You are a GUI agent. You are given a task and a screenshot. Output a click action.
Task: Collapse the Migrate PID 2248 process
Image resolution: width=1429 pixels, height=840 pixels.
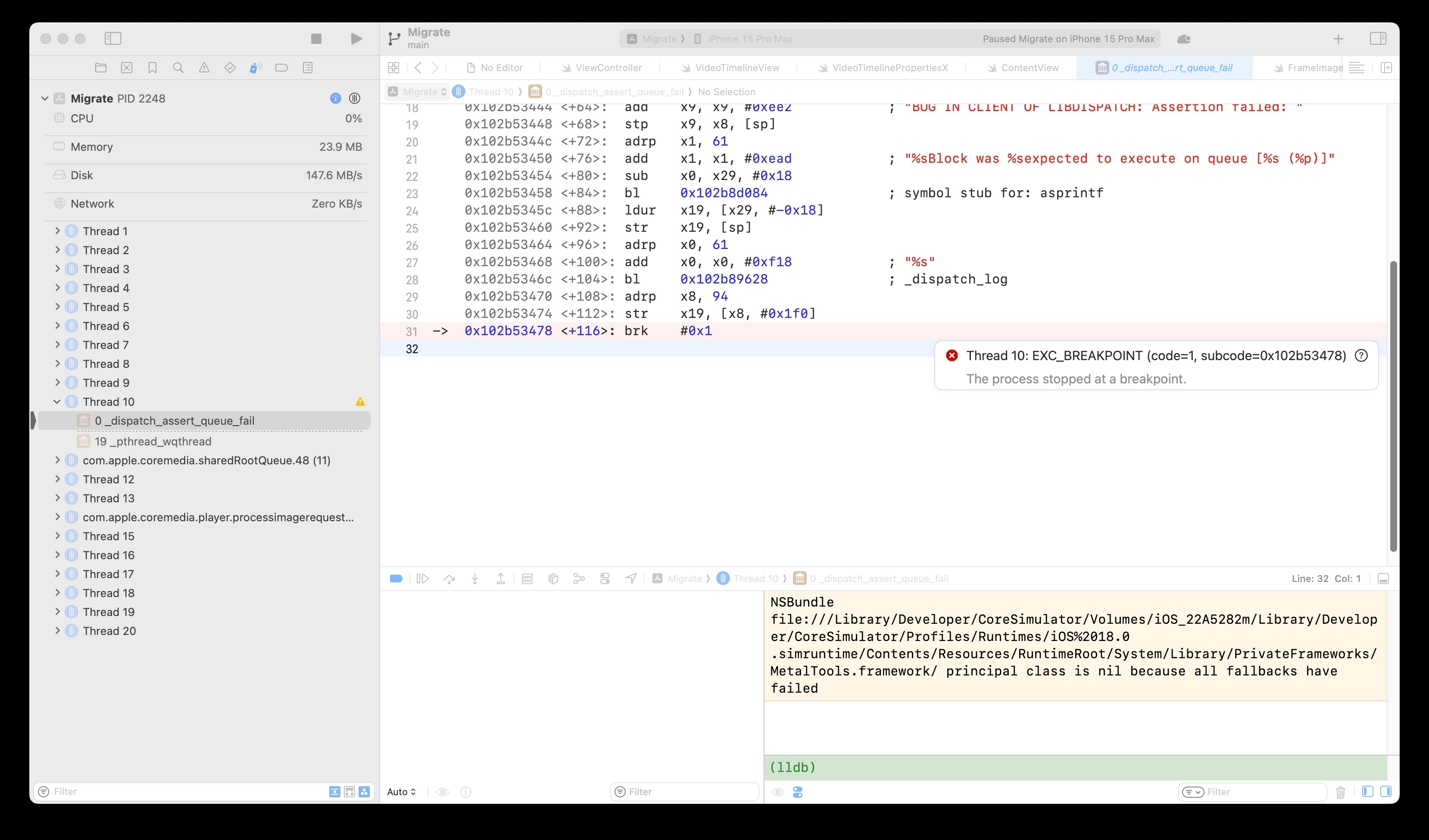[x=45, y=98]
